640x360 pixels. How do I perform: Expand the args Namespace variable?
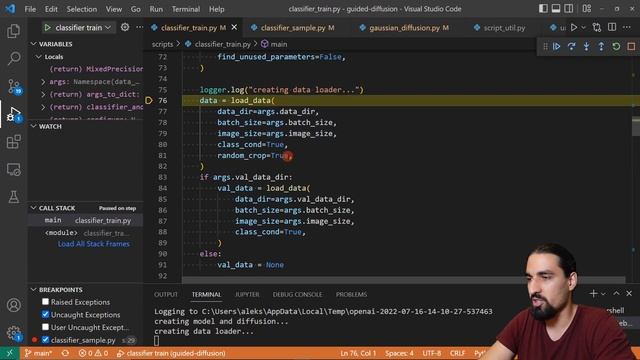[43, 82]
